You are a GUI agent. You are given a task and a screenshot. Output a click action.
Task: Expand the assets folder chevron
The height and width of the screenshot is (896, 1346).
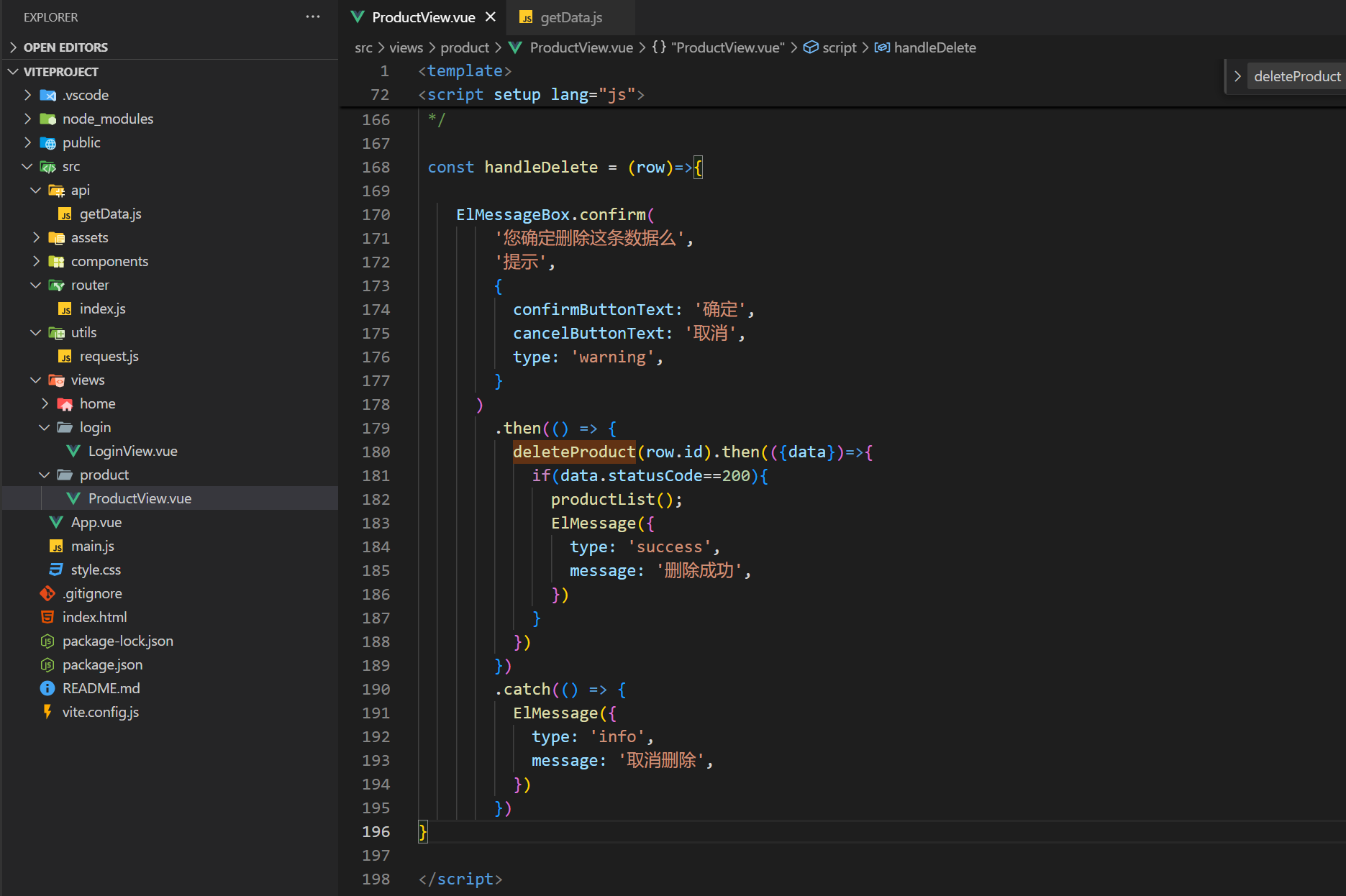(37, 237)
